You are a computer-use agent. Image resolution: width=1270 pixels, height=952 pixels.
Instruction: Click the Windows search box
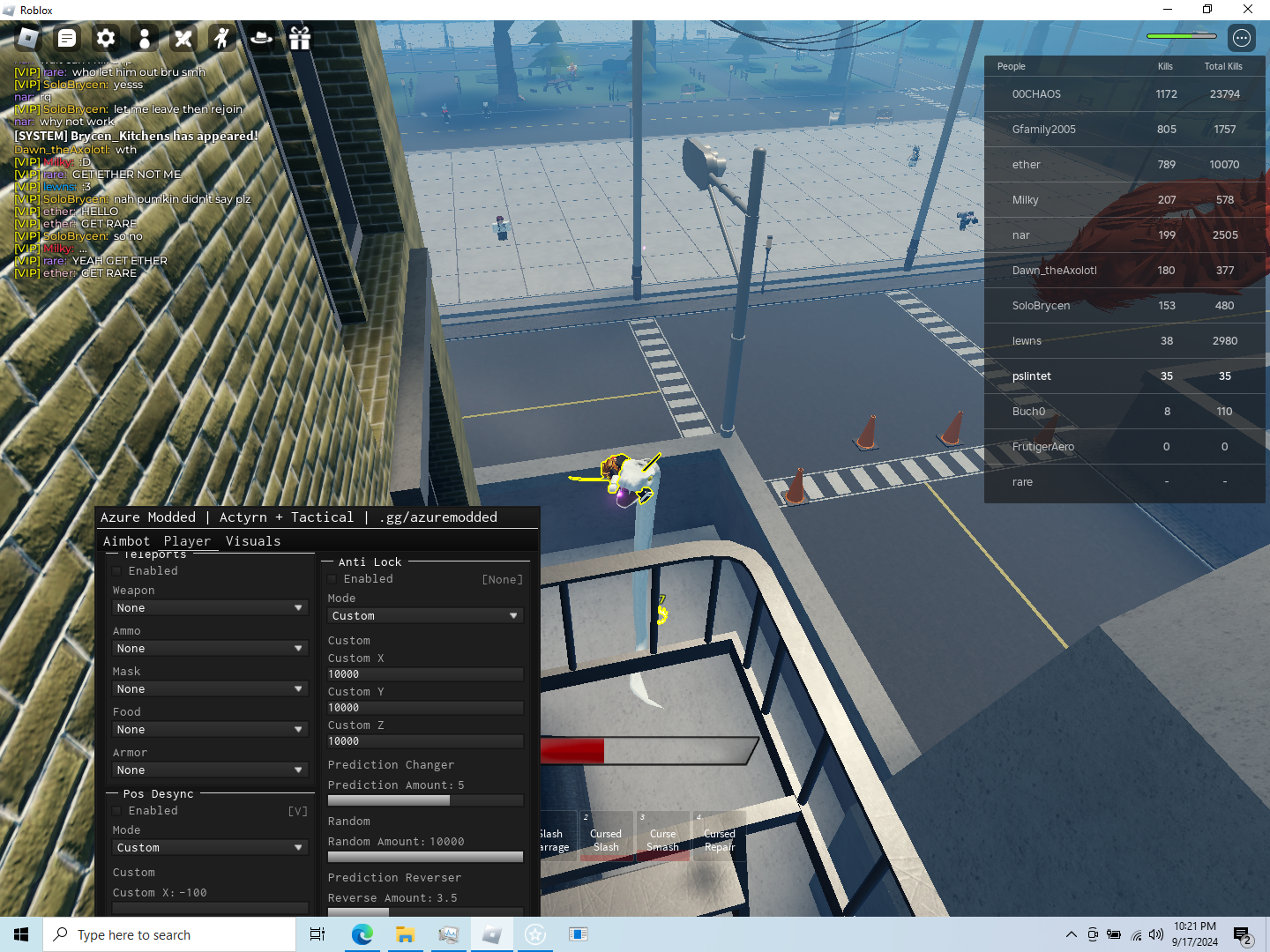click(x=169, y=934)
